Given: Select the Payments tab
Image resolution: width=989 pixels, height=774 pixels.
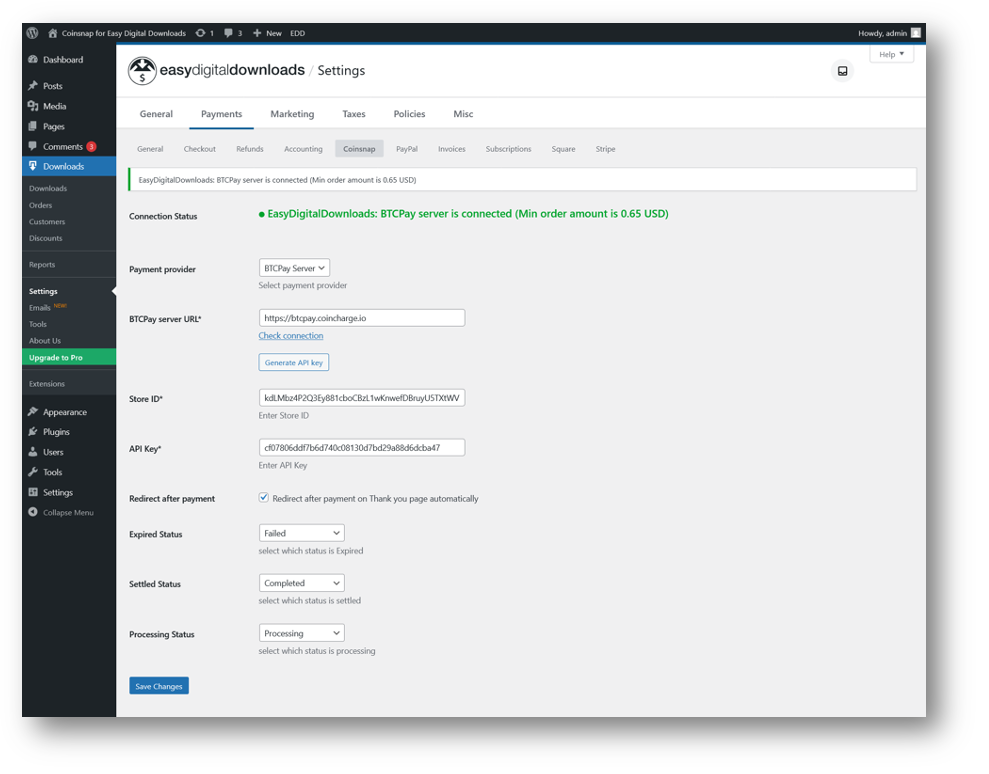Looking at the screenshot, I should click(221, 114).
